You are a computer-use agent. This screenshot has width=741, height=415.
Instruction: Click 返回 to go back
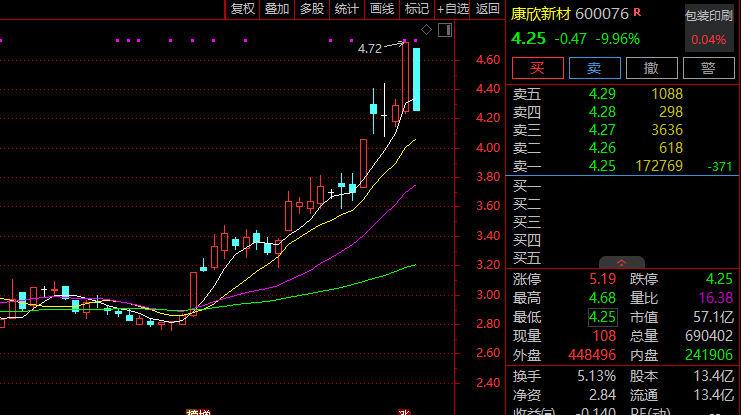[x=487, y=9]
